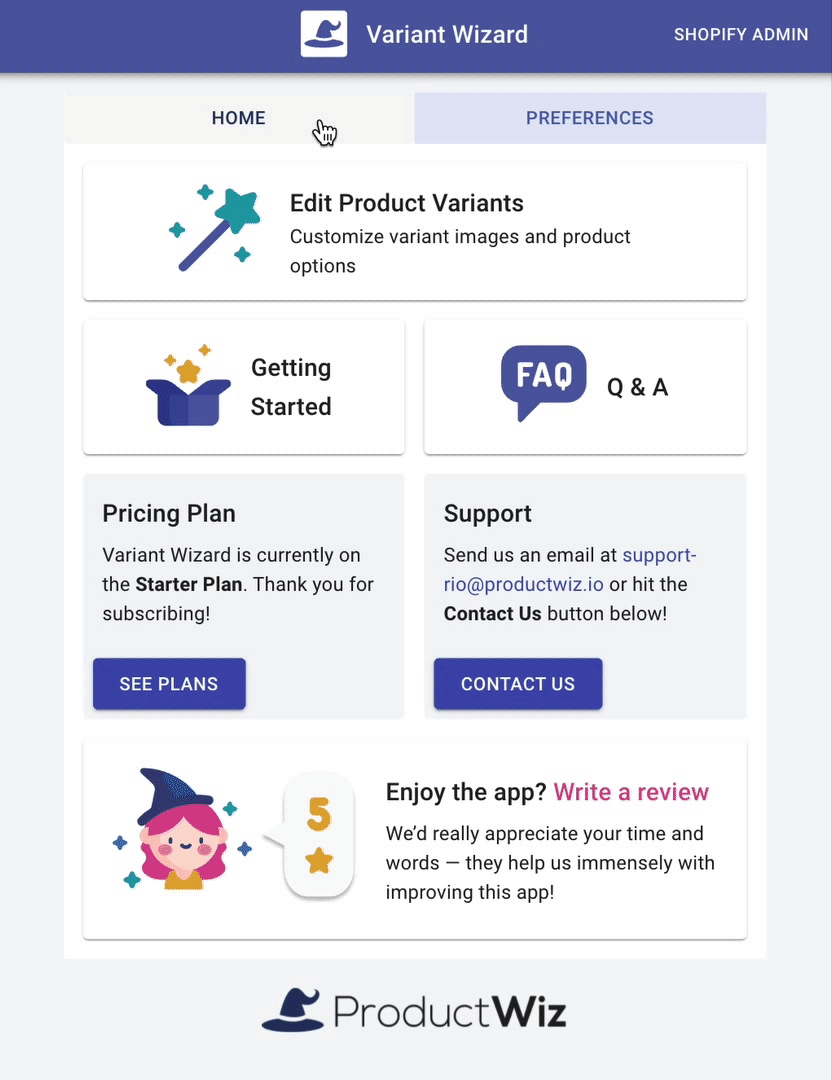Click the magic wand icon
The width and height of the screenshot is (832, 1080).
coord(215,228)
